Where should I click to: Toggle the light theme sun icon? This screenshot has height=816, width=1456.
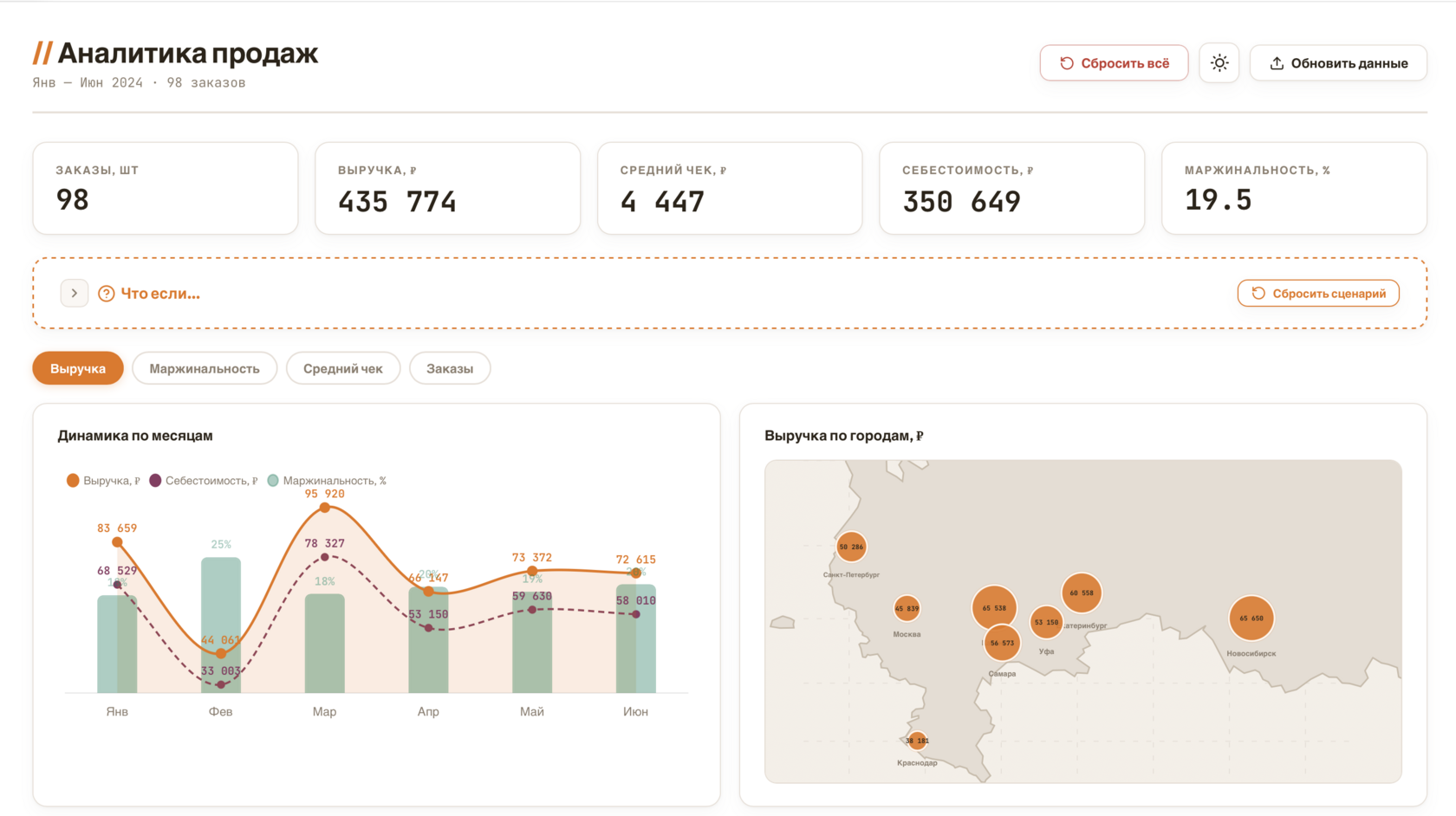point(1219,63)
